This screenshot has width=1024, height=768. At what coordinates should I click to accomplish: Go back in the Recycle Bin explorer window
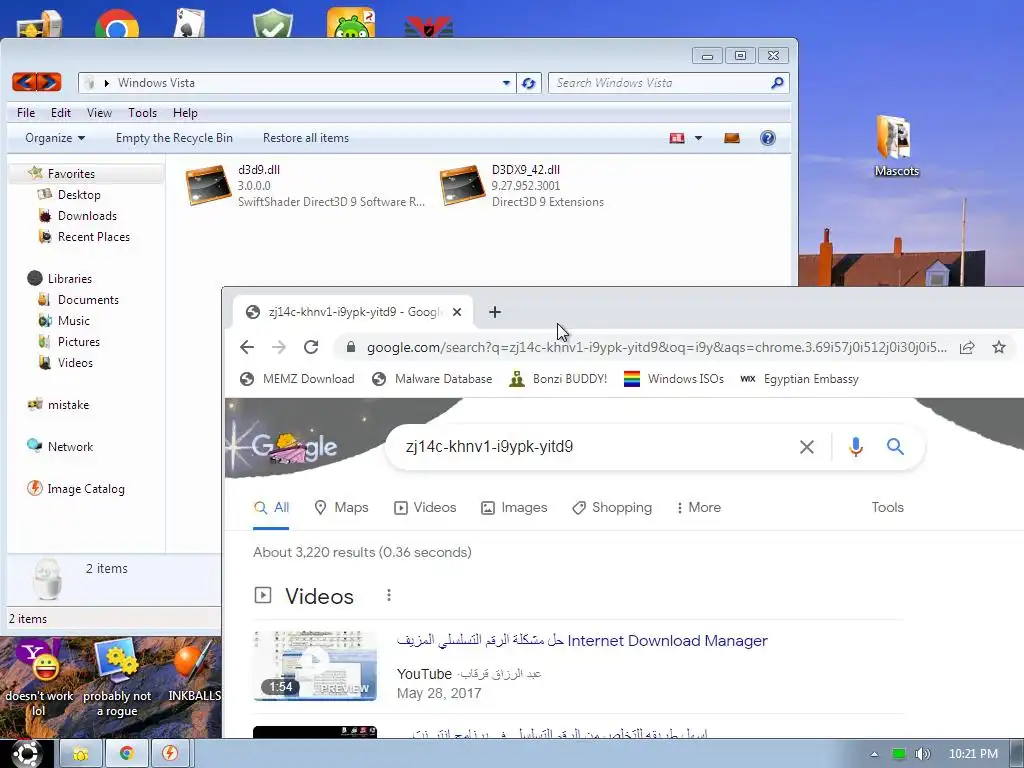coord(24,82)
